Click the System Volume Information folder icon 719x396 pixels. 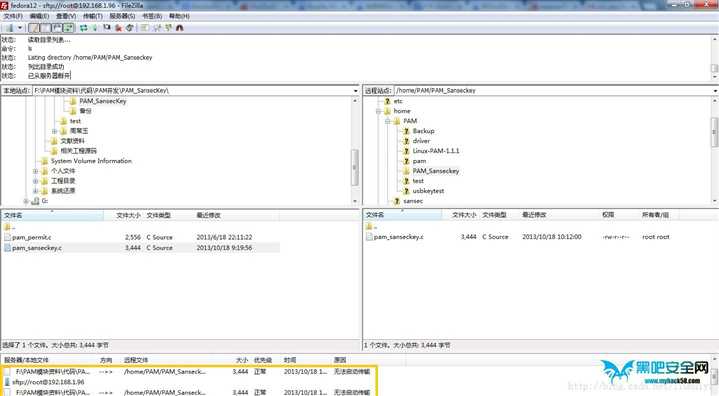[44, 161]
